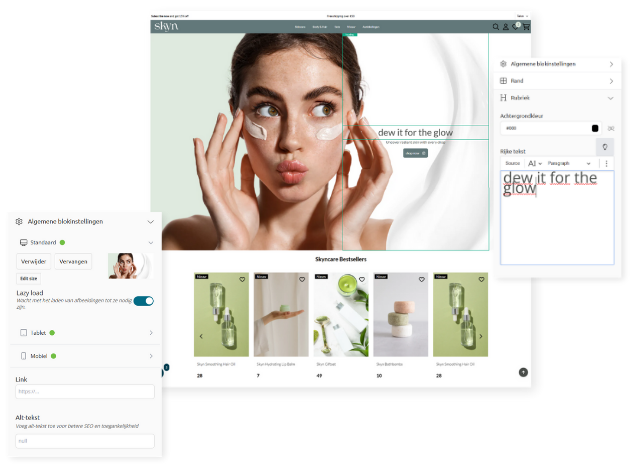This screenshot has width=633, height=476.
Task: Click previous arrow on bestsellers carousel
Action: 201,336
